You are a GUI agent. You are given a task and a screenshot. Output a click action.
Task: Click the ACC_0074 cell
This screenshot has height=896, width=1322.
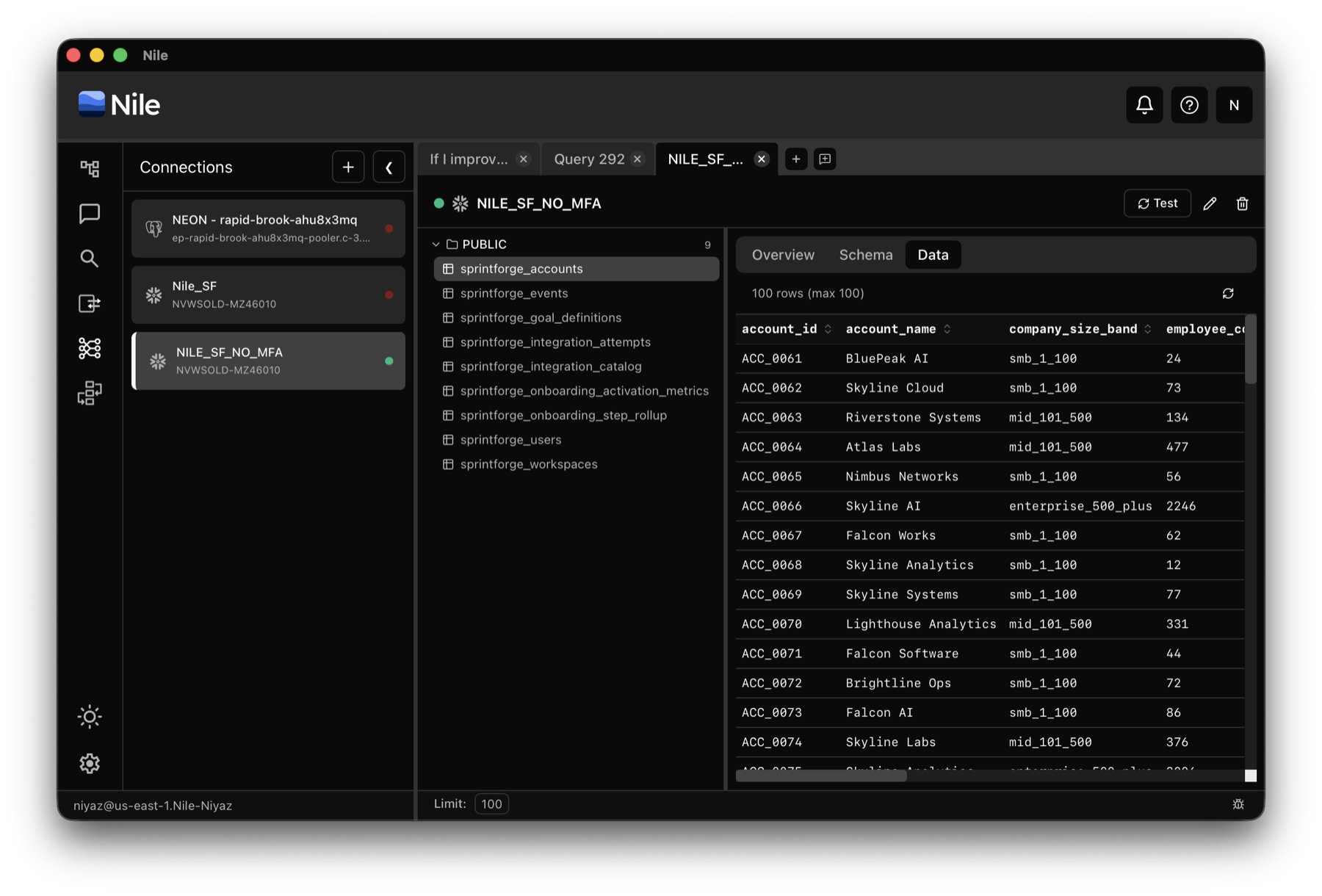point(771,742)
